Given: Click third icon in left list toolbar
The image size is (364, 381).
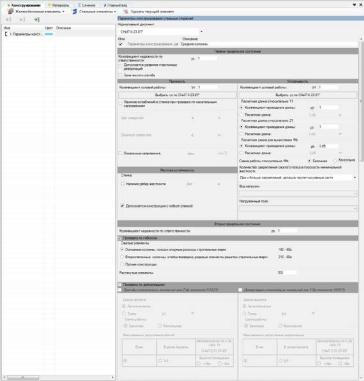Looking at the screenshot, I should (36, 20).
